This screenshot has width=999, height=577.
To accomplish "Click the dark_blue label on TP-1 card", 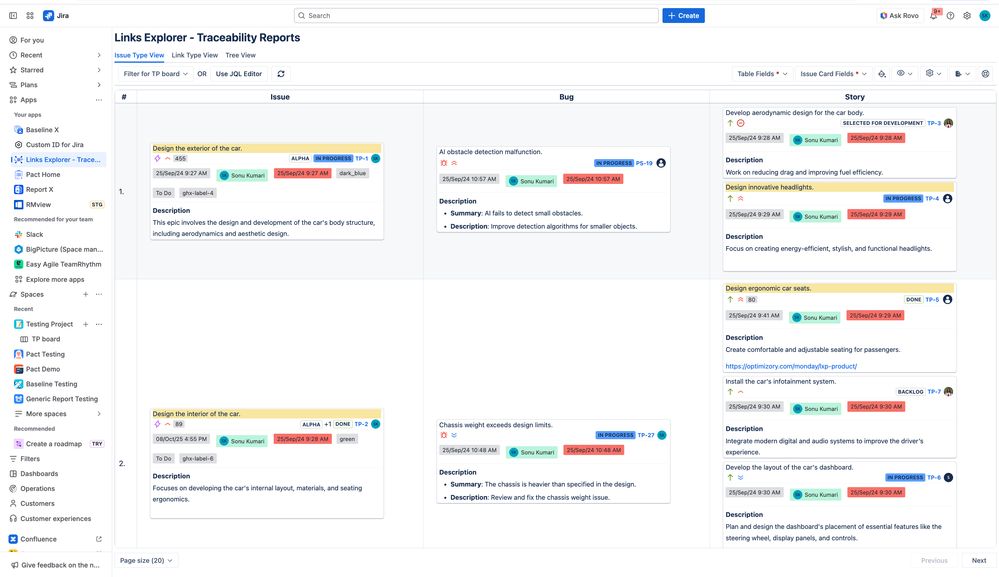I will (352, 173).
